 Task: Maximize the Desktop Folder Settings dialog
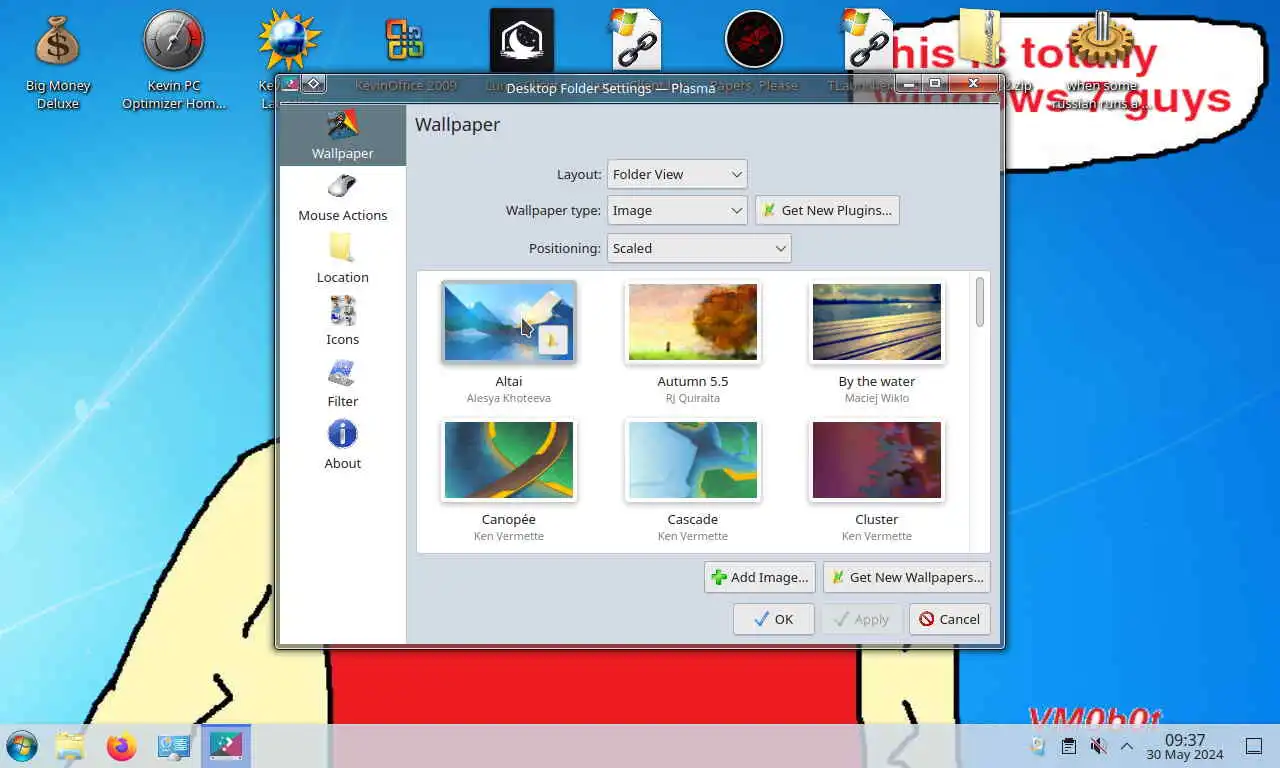[x=935, y=84]
